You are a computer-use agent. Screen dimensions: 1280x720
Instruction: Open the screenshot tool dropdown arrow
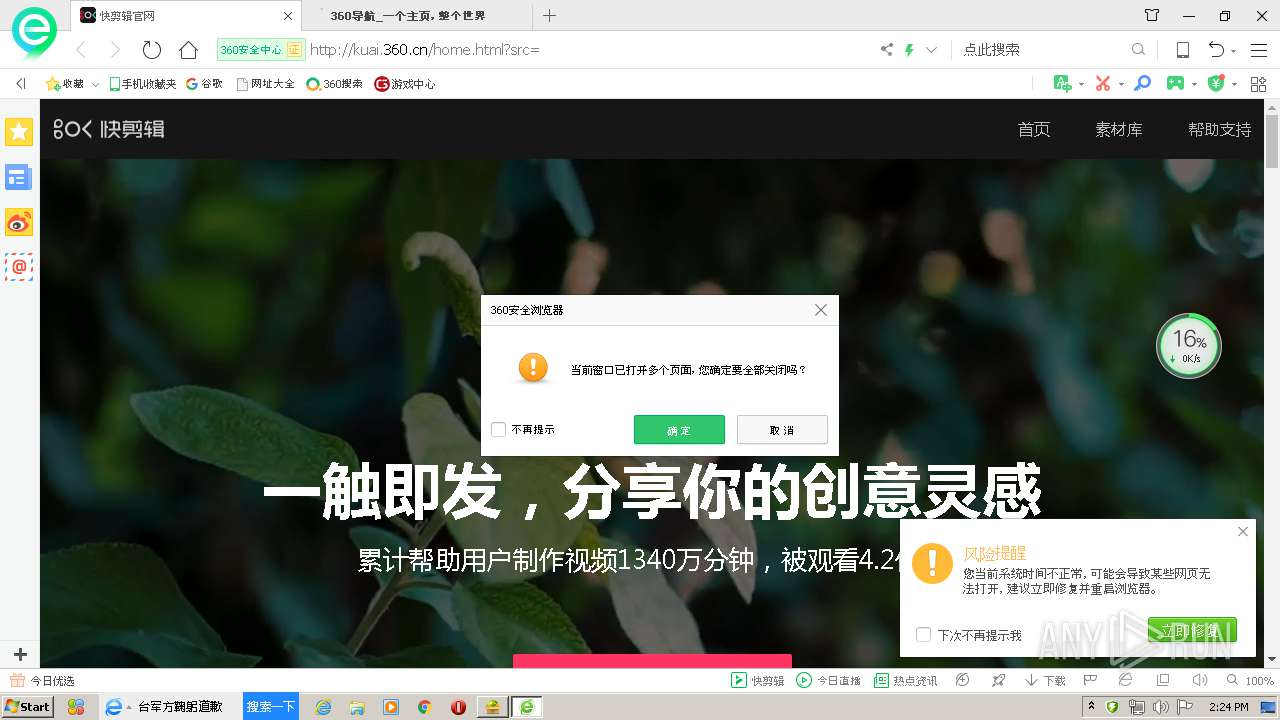[1121, 85]
